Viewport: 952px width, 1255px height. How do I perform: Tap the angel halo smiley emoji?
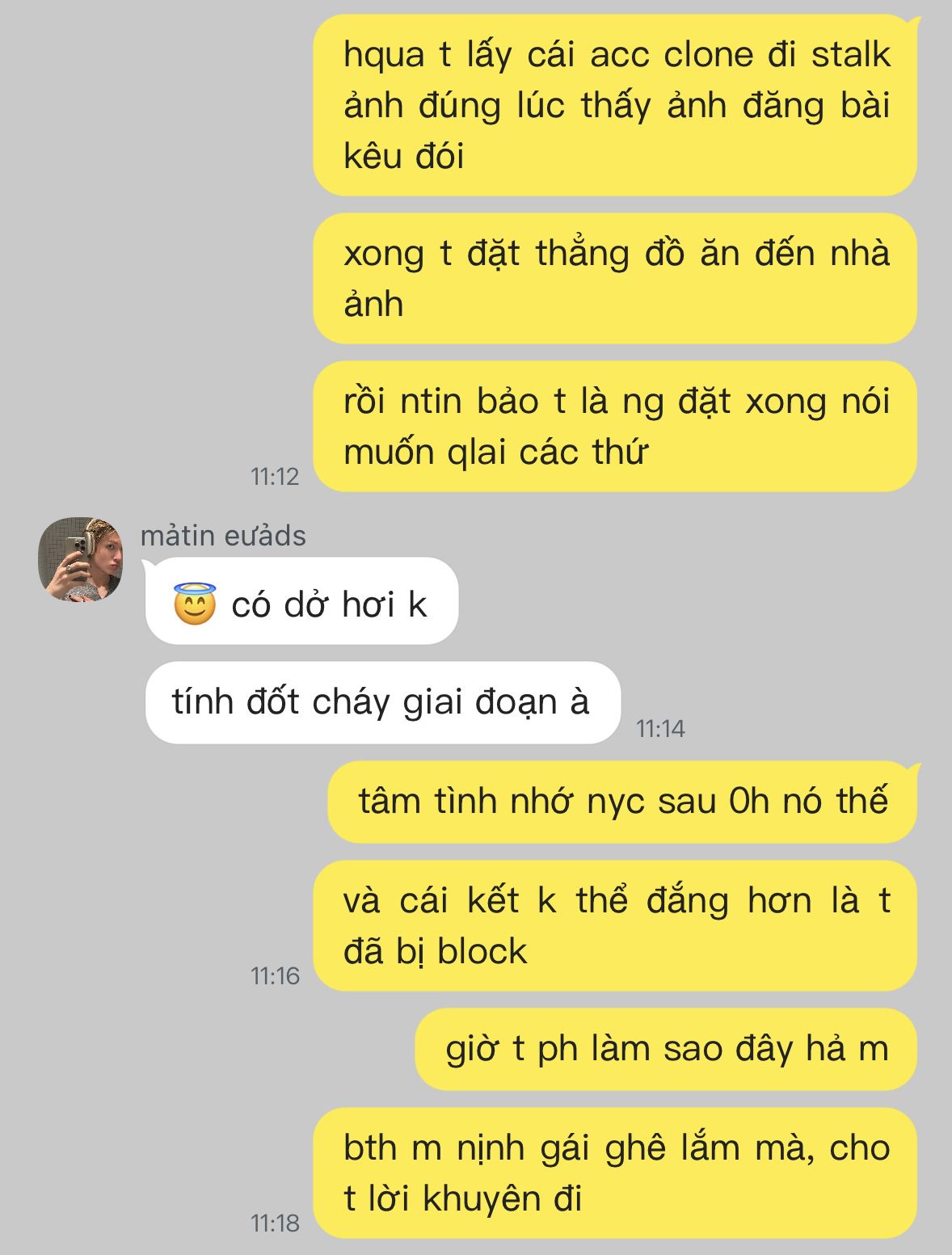tap(195, 604)
